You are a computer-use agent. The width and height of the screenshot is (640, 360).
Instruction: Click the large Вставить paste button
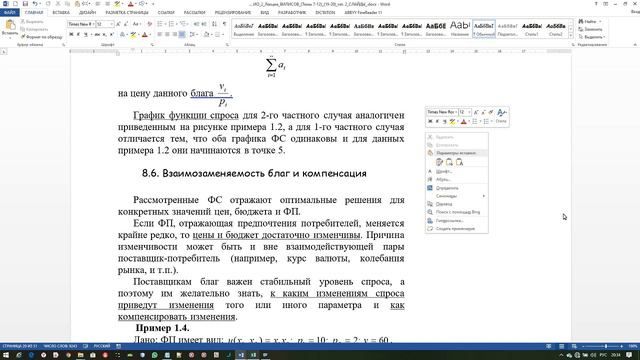(x=10, y=29)
